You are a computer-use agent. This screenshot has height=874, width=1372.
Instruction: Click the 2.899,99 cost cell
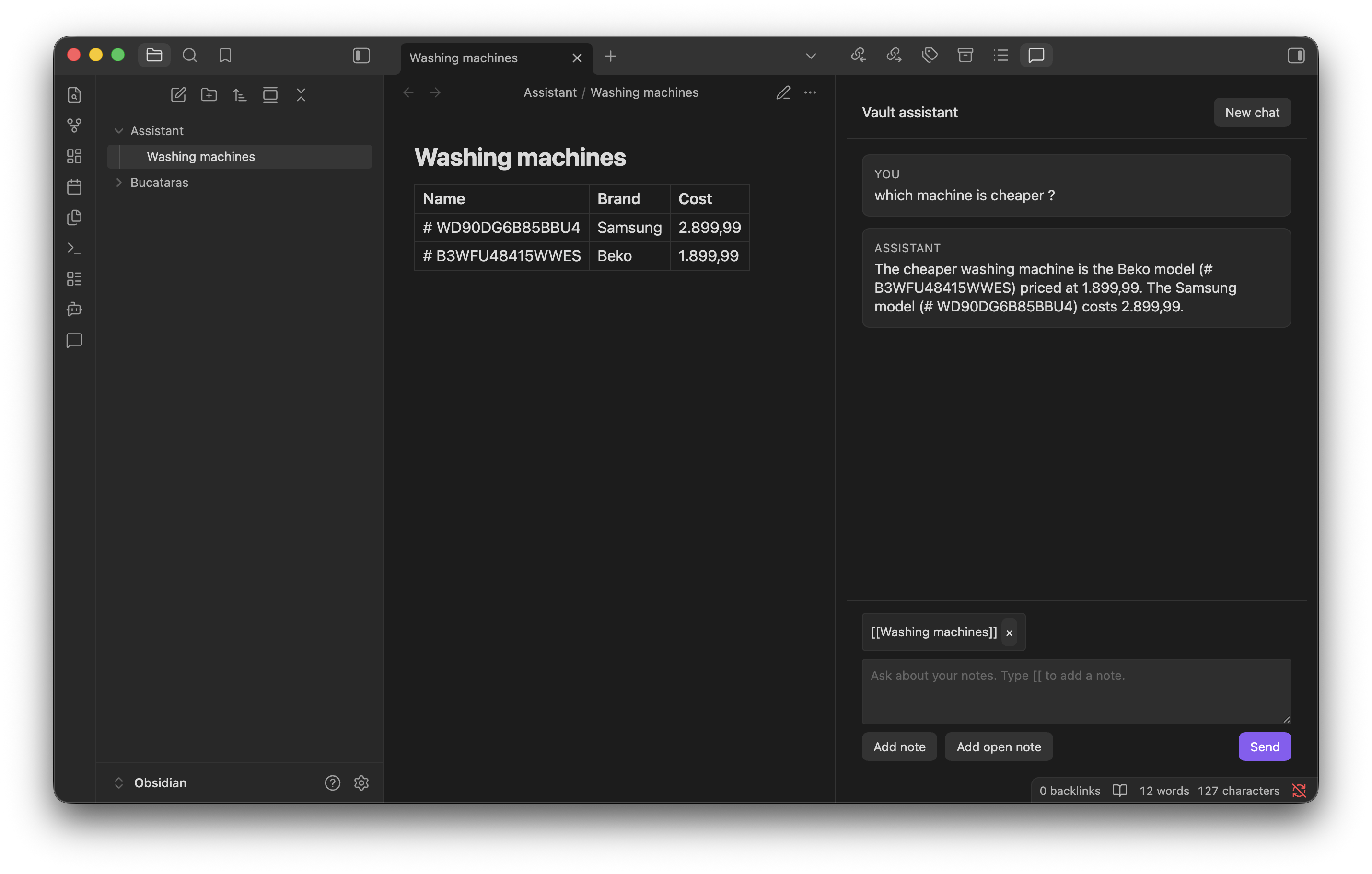(x=709, y=227)
